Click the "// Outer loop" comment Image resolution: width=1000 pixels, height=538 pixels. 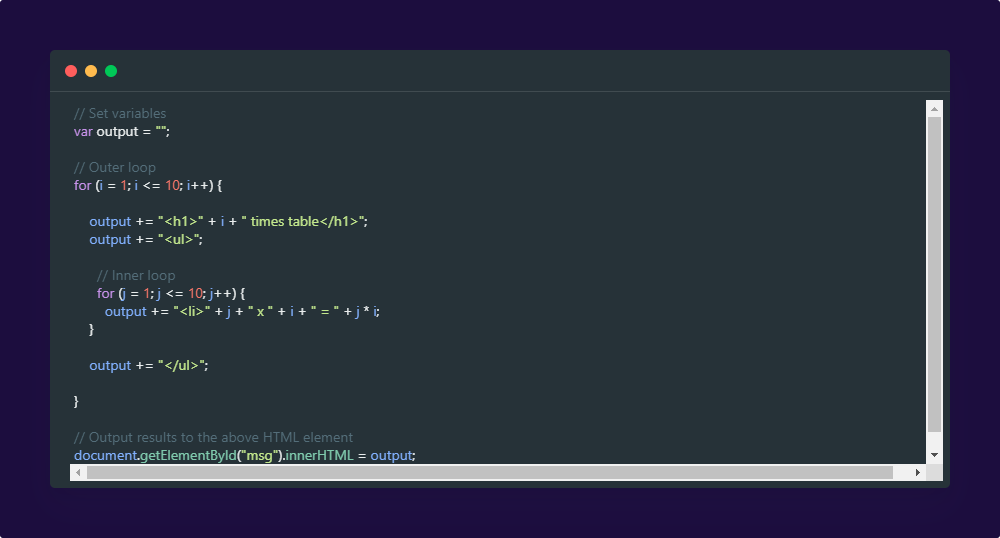pos(115,168)
